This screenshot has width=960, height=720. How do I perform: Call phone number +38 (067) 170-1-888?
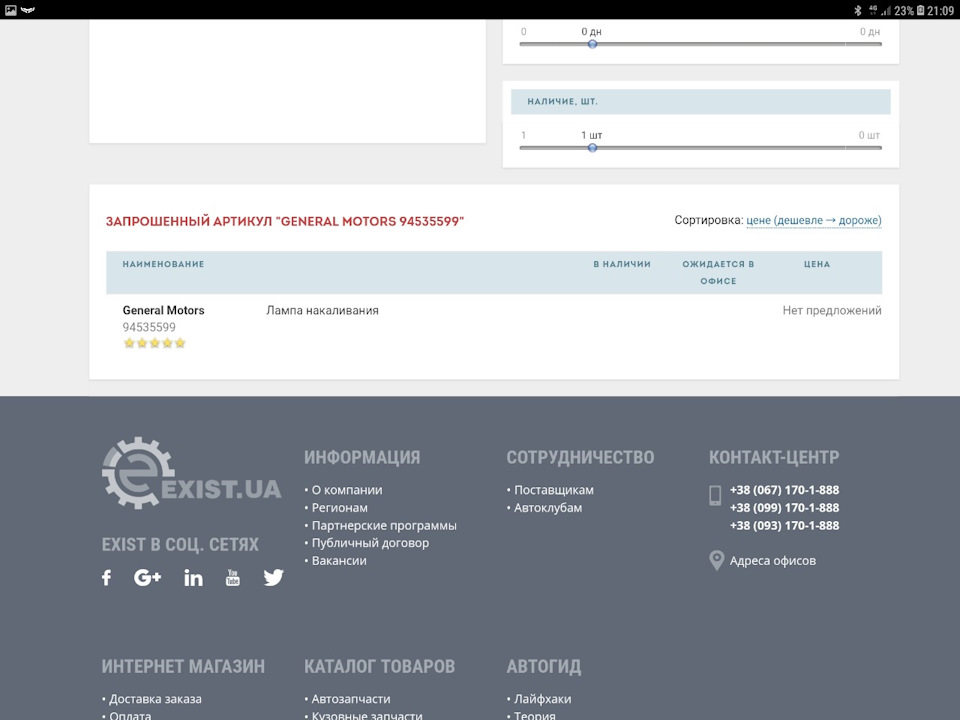click(784, 490)
